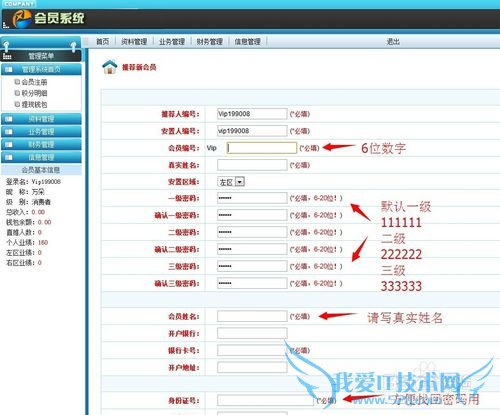This screenshot has width=500, height=415.
Task: Click the 三级密码 password field
Action: pos(252,266)
